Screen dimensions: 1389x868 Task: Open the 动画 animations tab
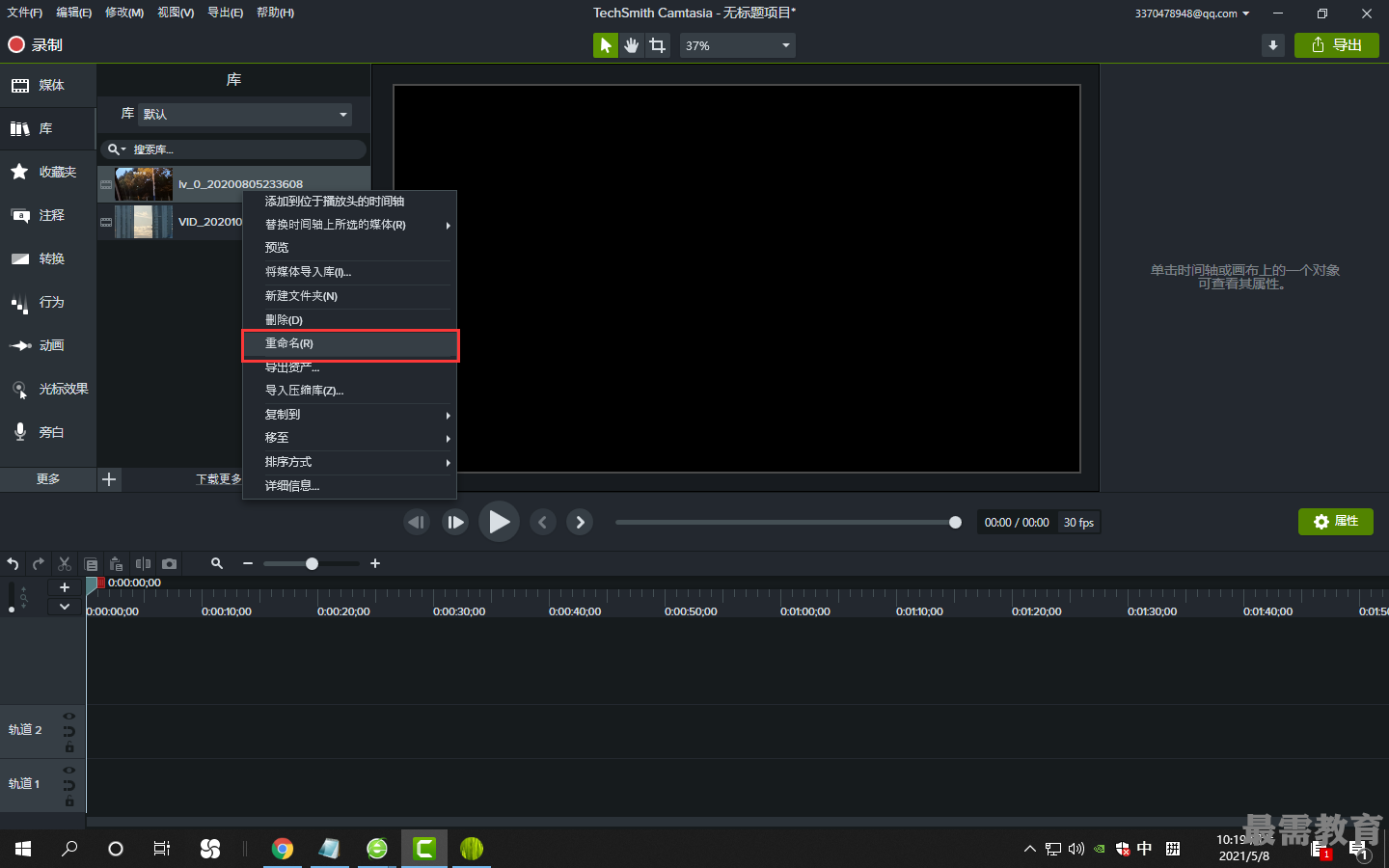48,345
